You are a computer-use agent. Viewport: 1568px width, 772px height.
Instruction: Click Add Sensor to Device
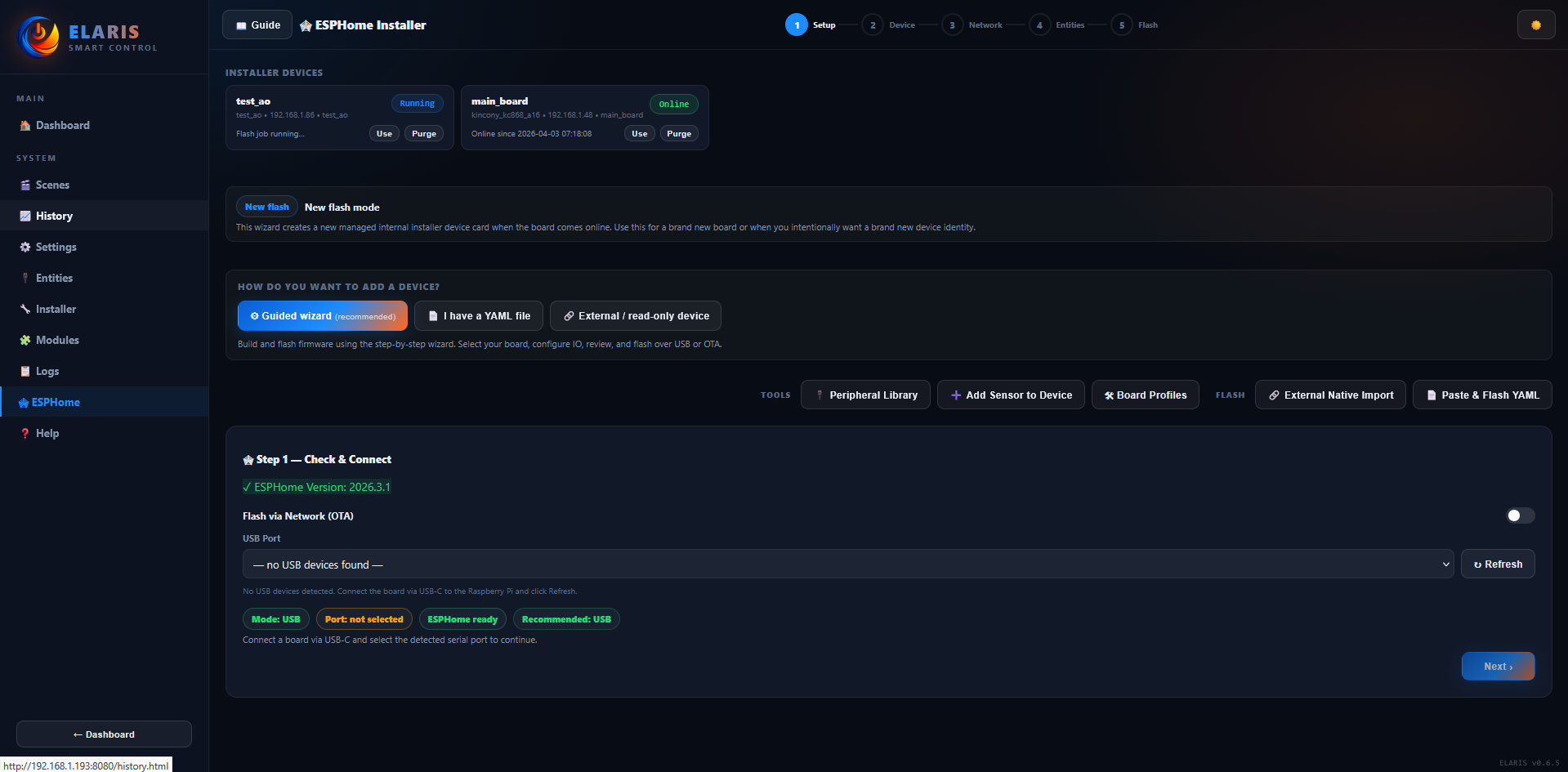pos(1011,395)
